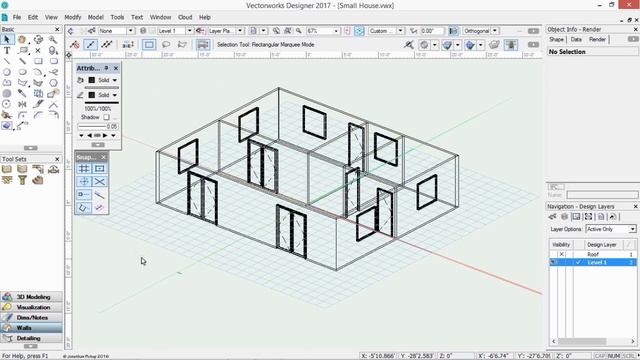Select the Zoom magnifier tool
Viewport: 640px width, 360px height.
[53, 39]
